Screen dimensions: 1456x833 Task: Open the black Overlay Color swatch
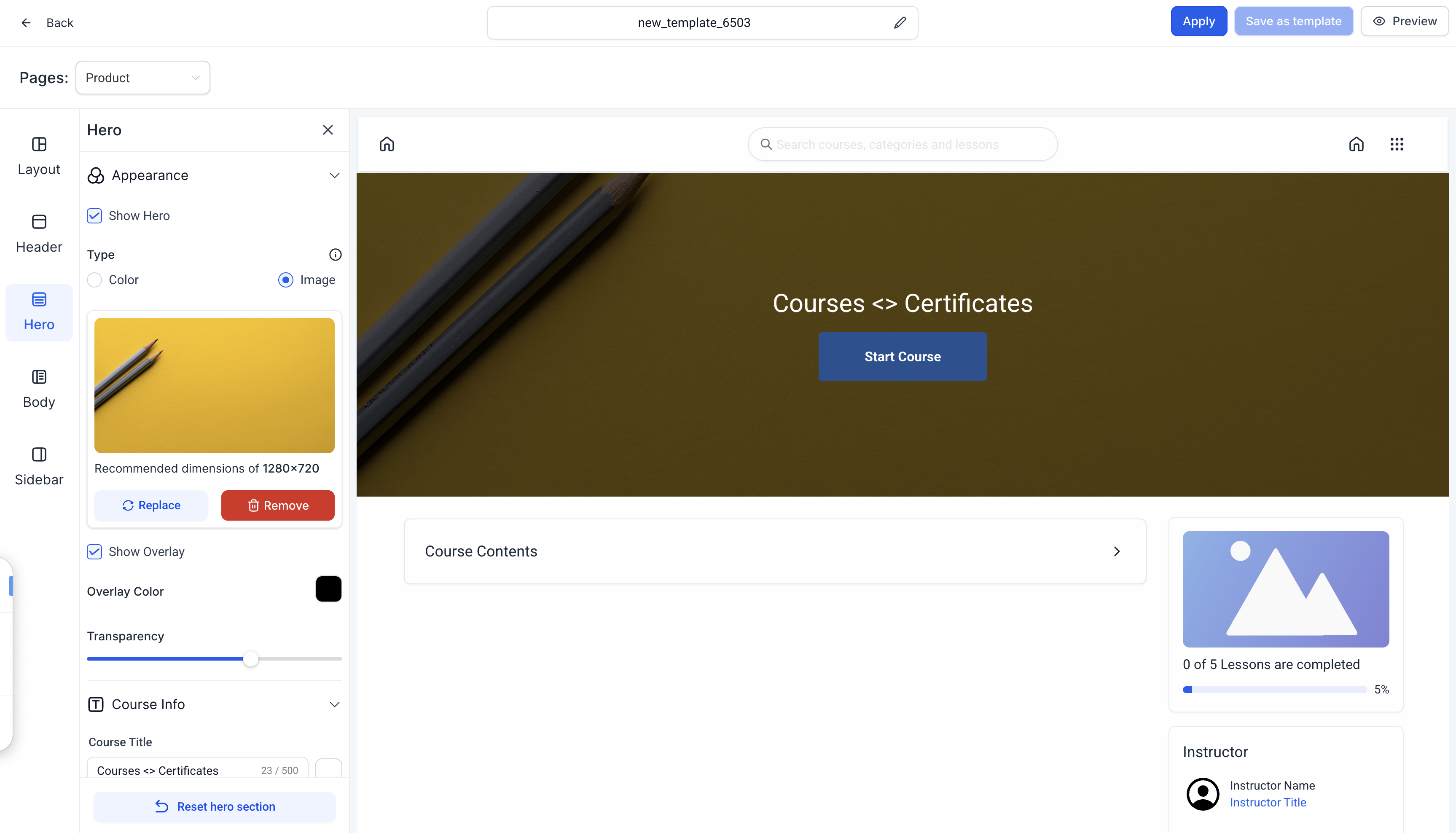coord(328,589)
